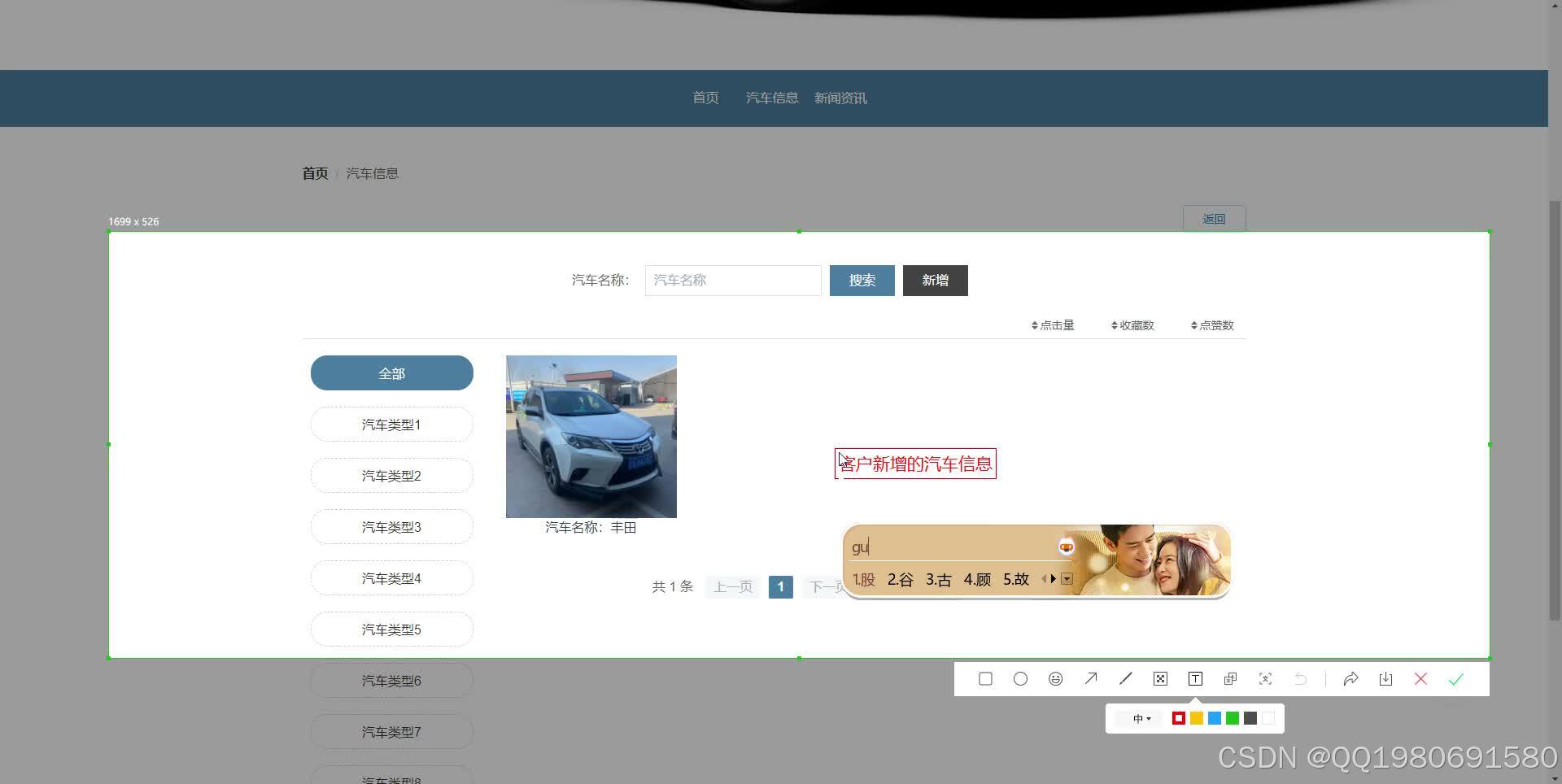This screenshot has height=784, width=1562.
Task: Click the 新增 button
Action: tap(936, 281)
